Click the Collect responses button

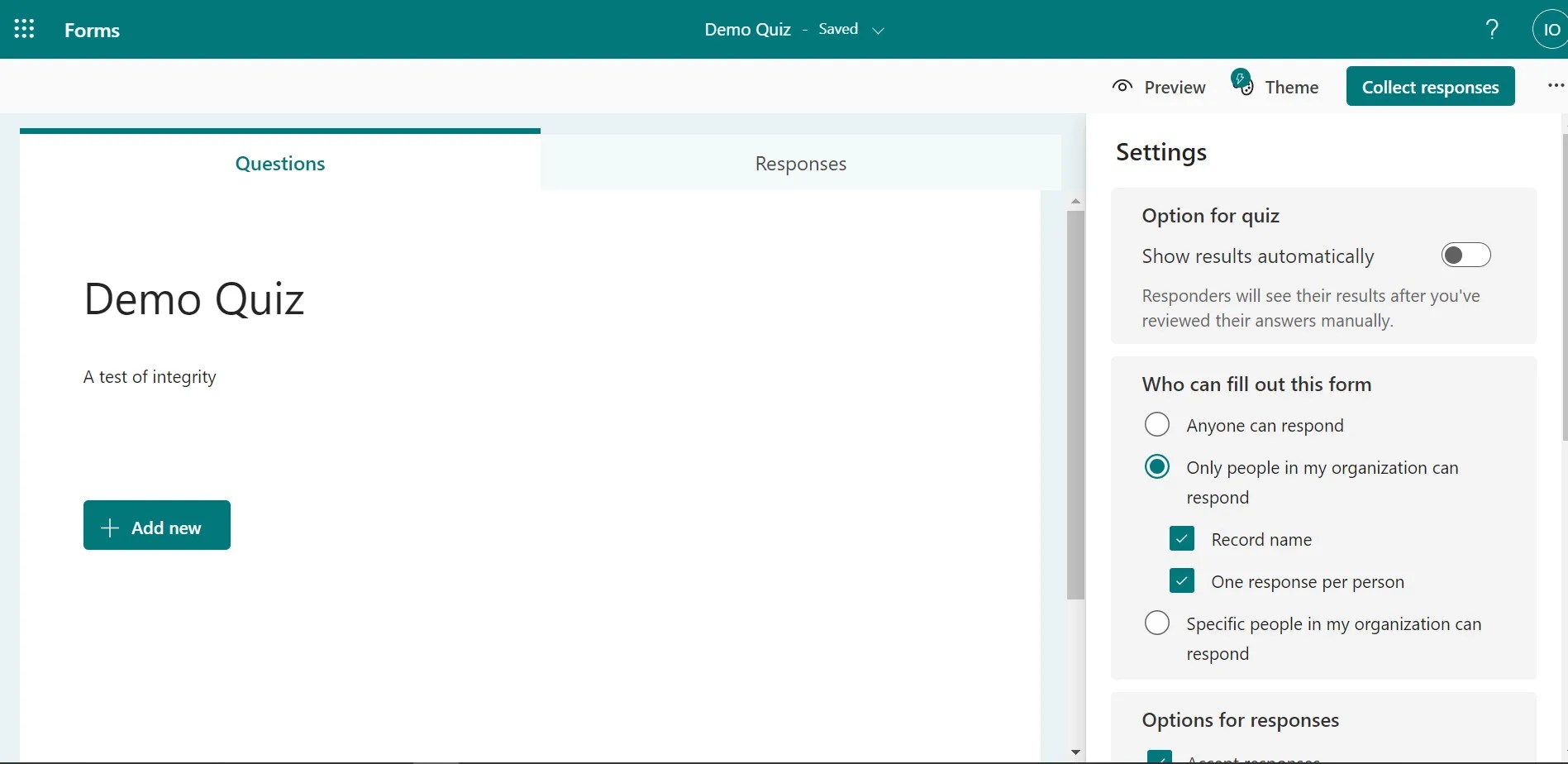pyautogui.click(x=1431, y=86)
